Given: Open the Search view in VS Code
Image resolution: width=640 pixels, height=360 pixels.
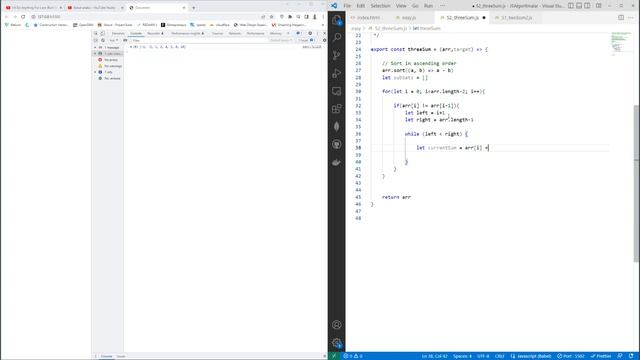Looking at the screenshot, I should point(337,38).
